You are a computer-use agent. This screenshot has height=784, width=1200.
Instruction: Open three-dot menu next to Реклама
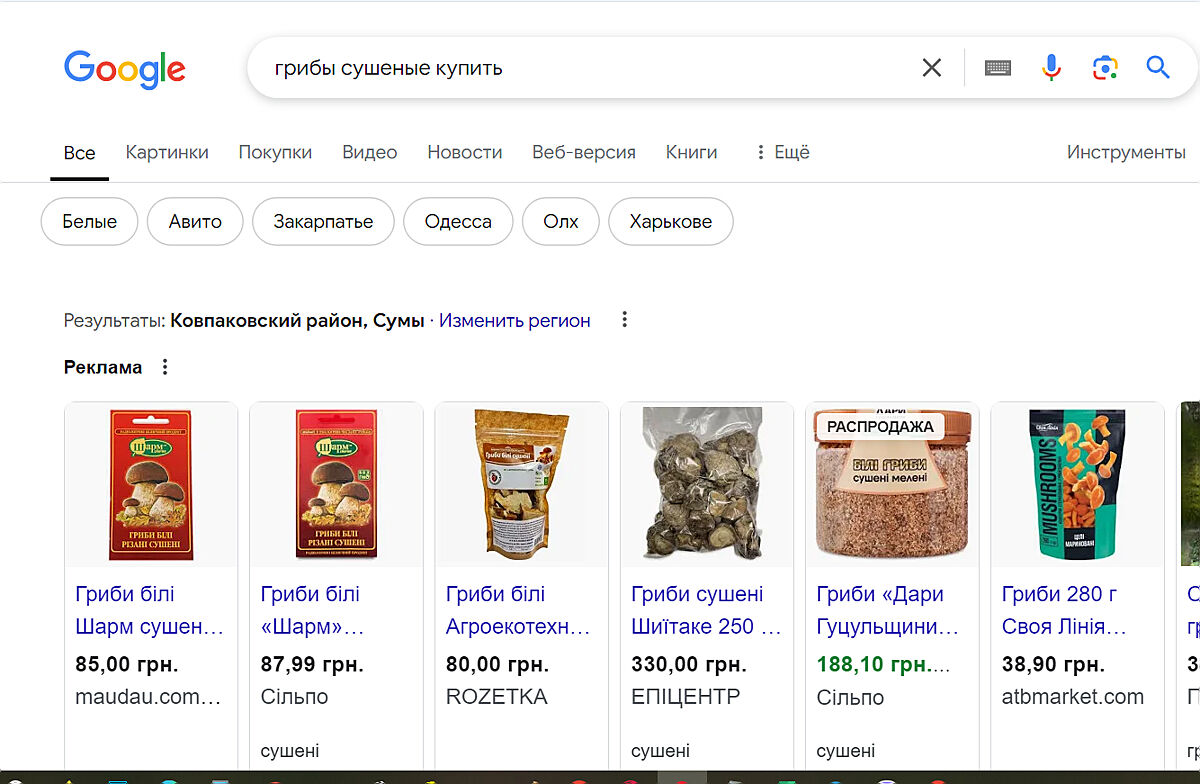(x=166, y=367)
